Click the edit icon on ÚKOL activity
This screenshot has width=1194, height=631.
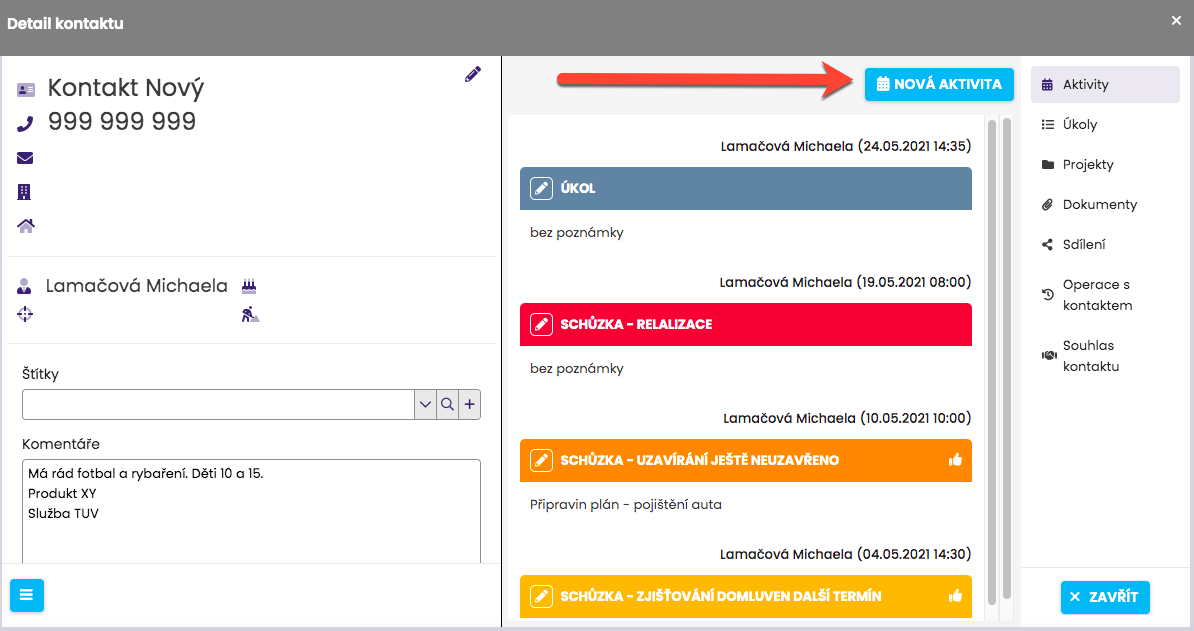coord(541,188)
